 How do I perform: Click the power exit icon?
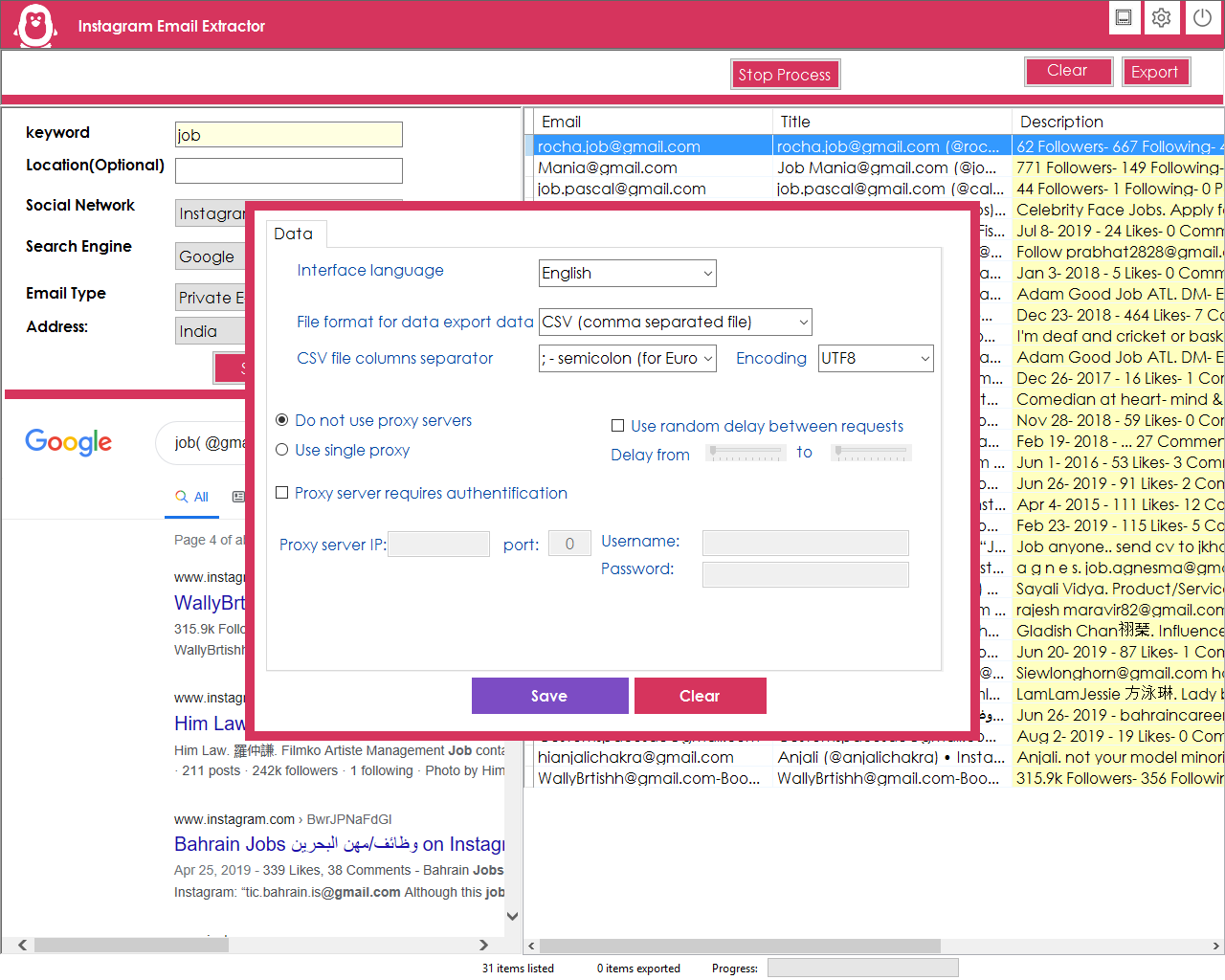tap(1202, 18)
